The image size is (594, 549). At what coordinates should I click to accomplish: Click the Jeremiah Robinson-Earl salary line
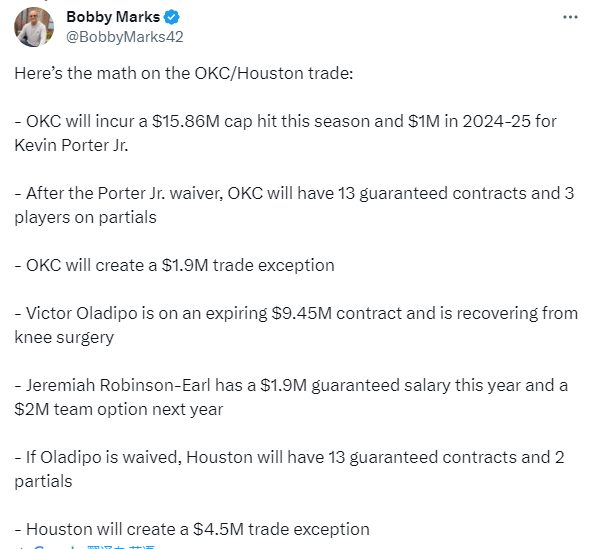pyautogui.click(x=291, y=385)
